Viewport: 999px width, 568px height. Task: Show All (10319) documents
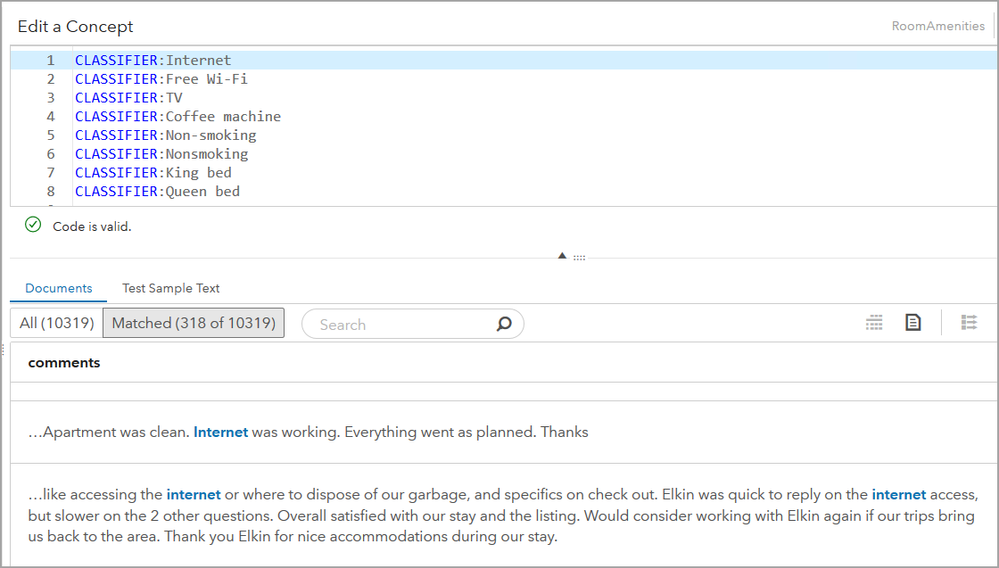click(x=57, y=323)
